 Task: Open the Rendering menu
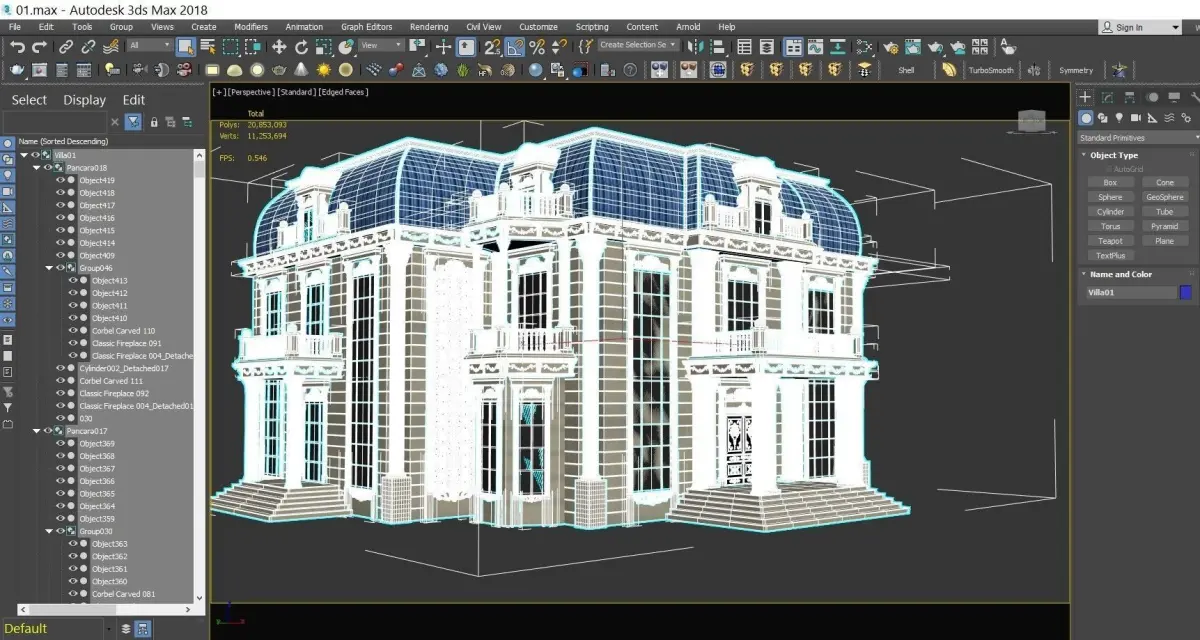click(x=429, y=27)
